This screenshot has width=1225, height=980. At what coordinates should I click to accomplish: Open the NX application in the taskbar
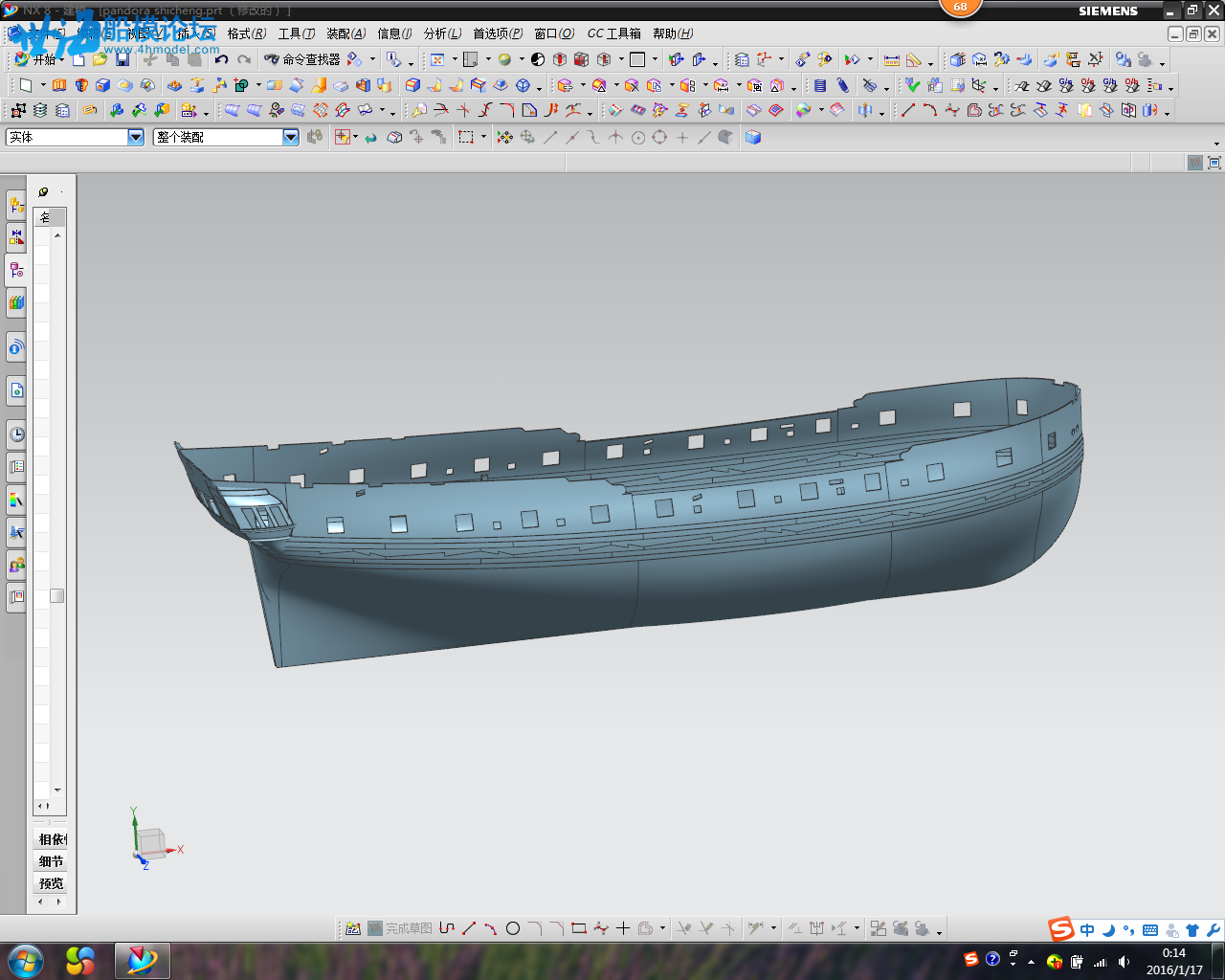142,960
